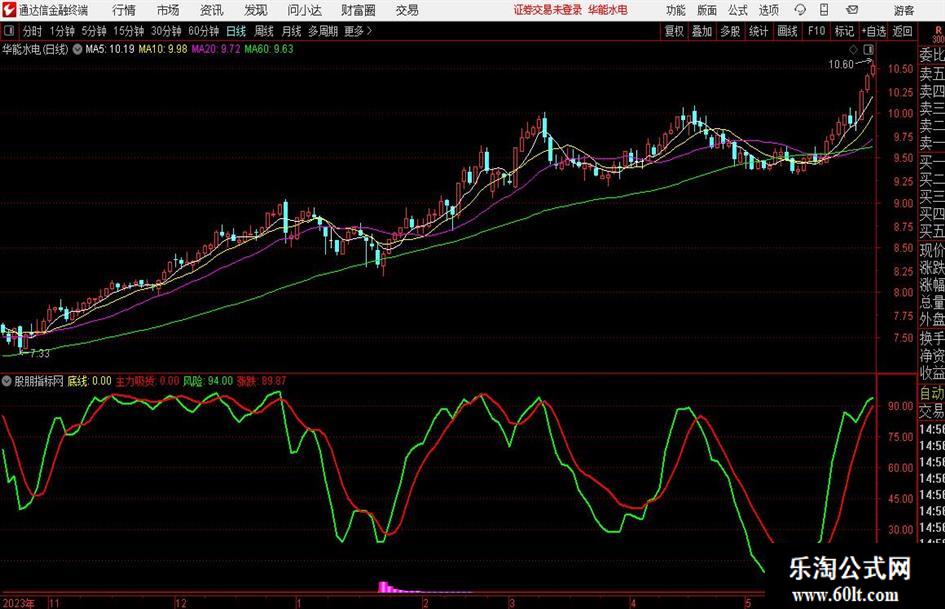The height and width of the screenshot is (609, 945).
Task: Open the 行情 menu
Action: 124,10
